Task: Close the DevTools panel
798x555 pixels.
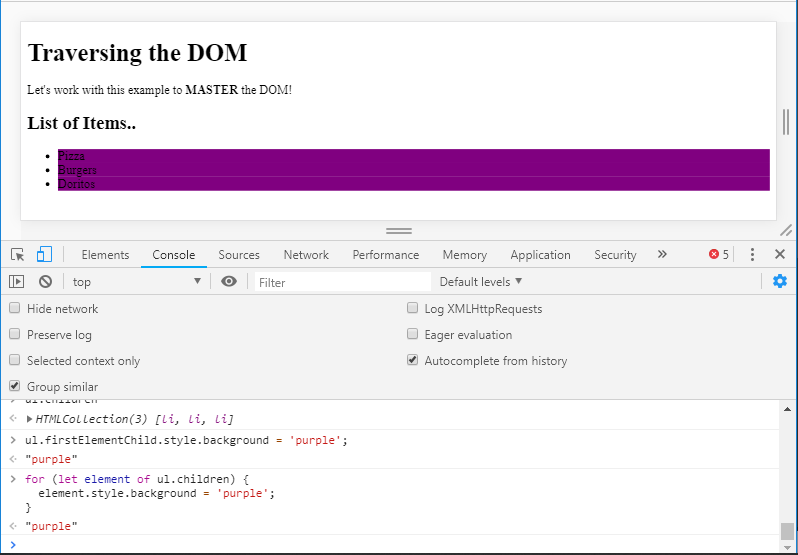Action: point(780,254)
